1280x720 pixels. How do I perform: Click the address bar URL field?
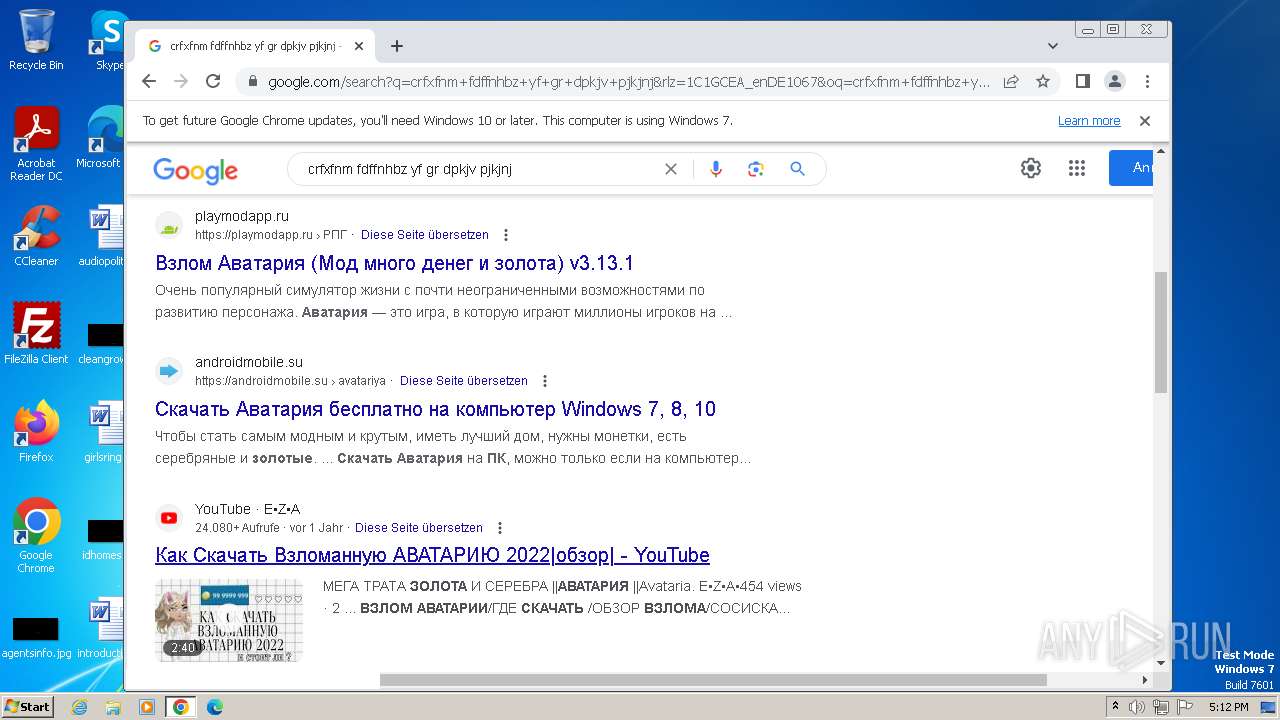point(628,82)
